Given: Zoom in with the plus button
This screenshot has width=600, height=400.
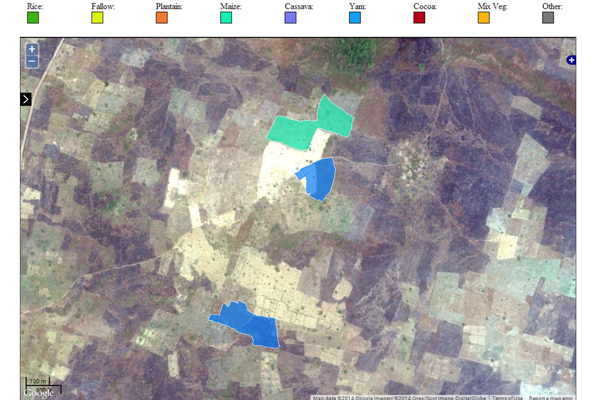Looking at the screenshot, I should click(32, 49).
